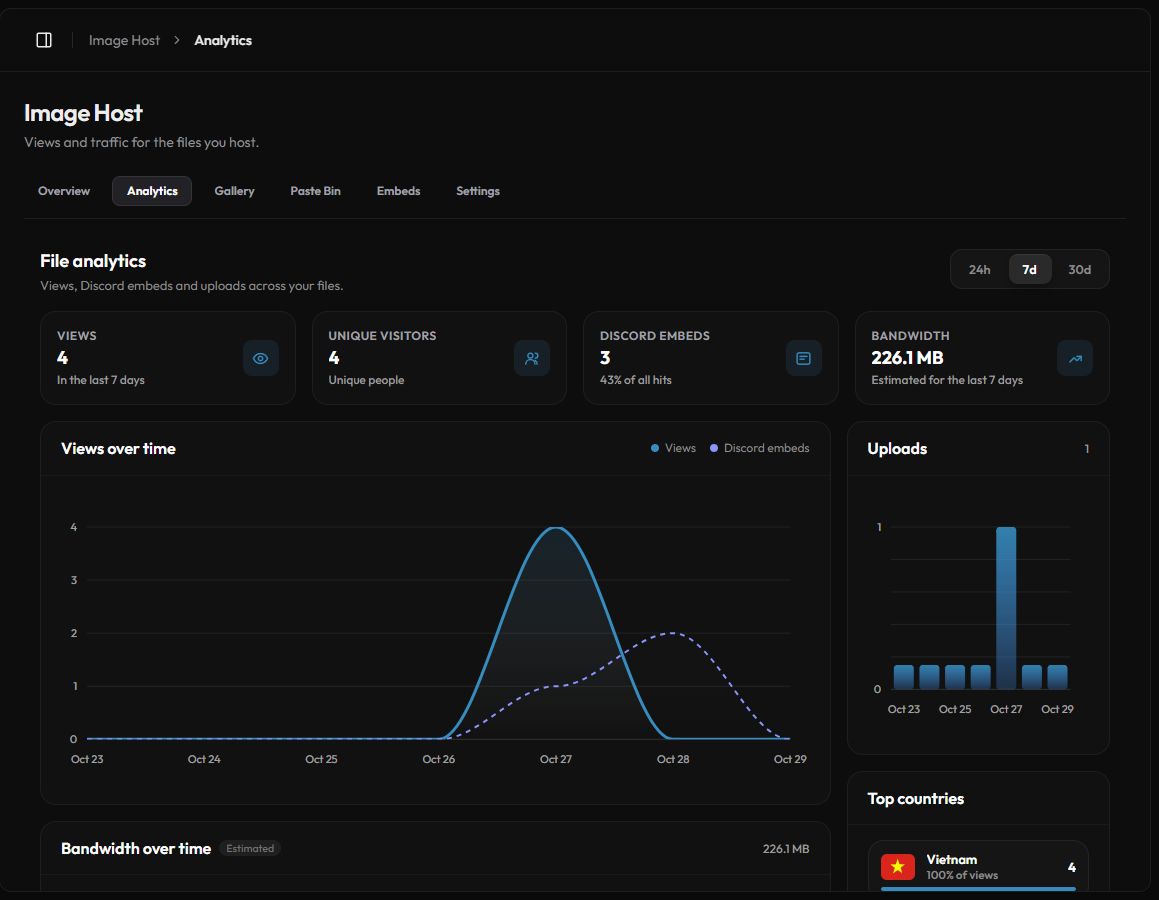Click the views curve peak at Oct 27

pyautogui.click(x=556, y=528)
